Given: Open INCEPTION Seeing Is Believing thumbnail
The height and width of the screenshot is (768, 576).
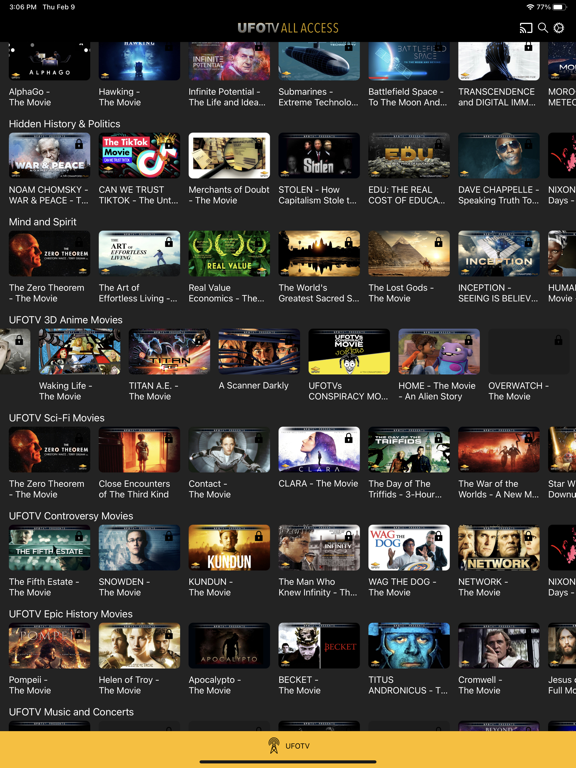Looking at the screenshot, I should click(x=499, y=253).
